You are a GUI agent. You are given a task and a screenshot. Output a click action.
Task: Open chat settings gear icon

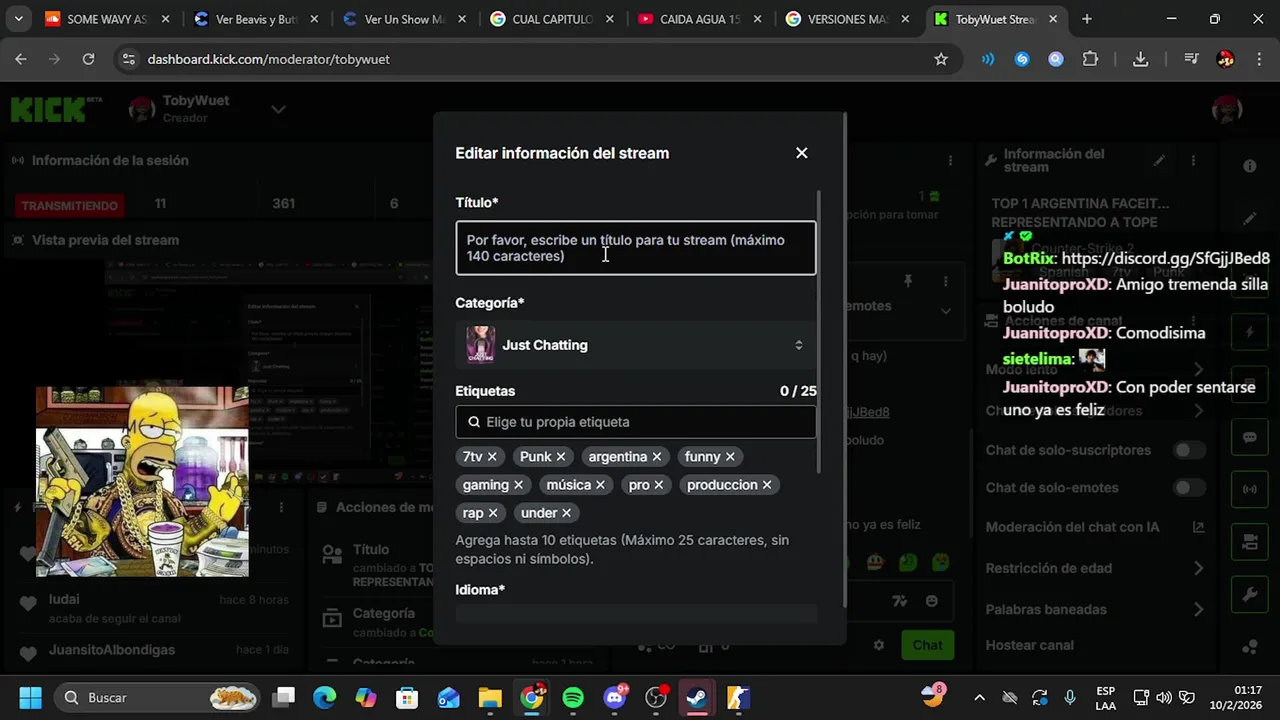[879, 645]
